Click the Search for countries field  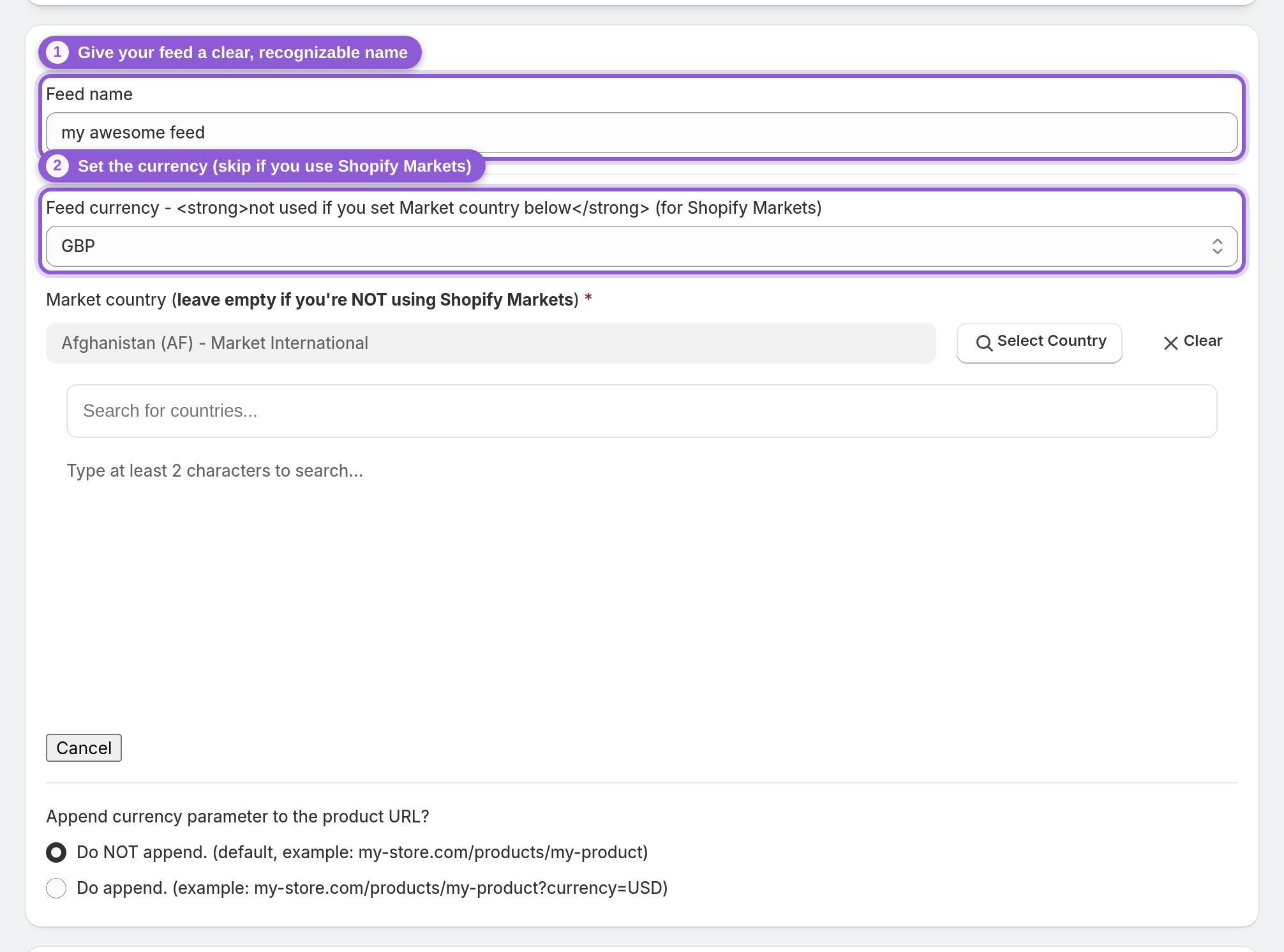click(641, 411)
